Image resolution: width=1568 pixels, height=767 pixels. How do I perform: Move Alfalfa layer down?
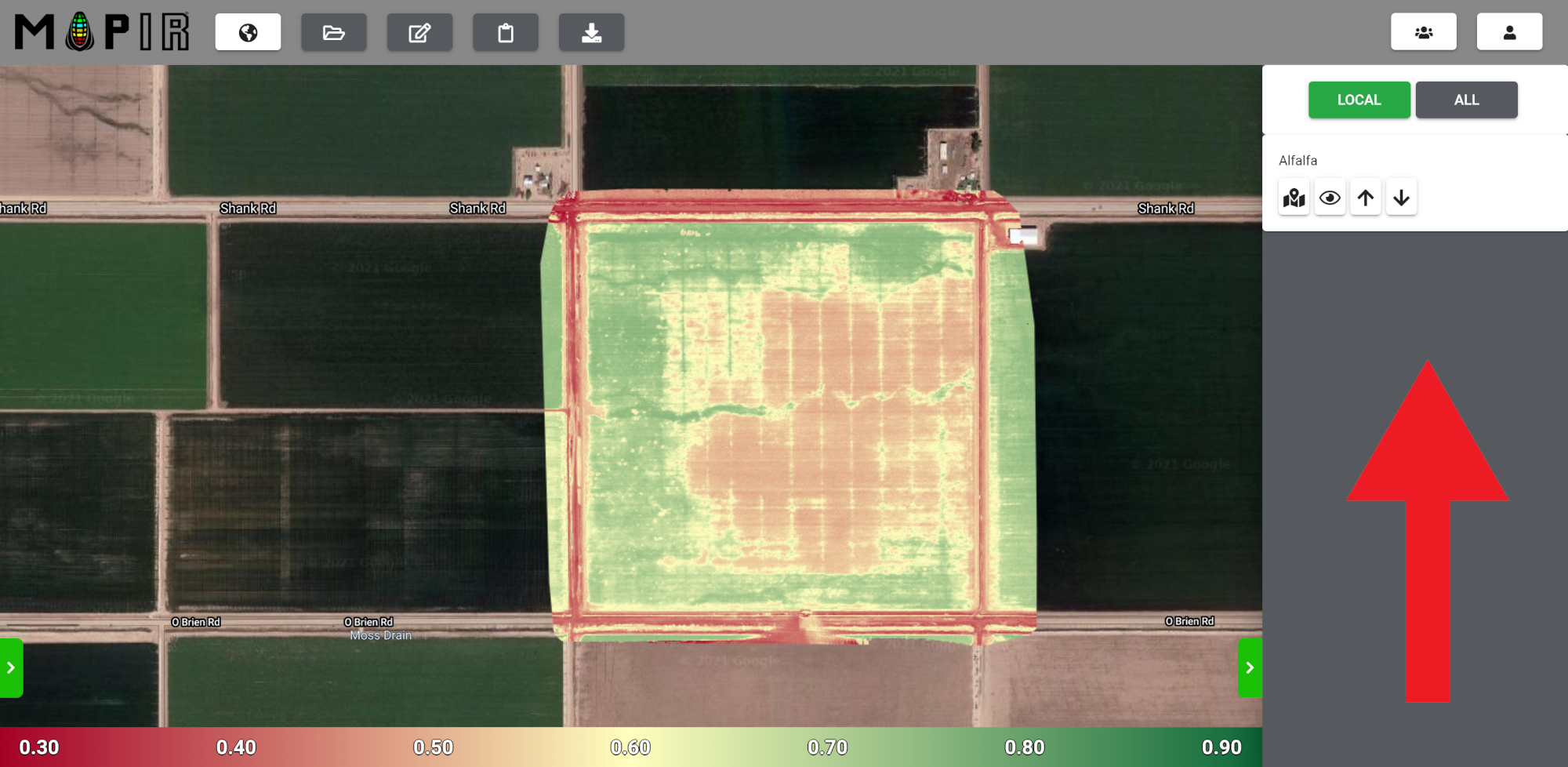coord(1401,198)
